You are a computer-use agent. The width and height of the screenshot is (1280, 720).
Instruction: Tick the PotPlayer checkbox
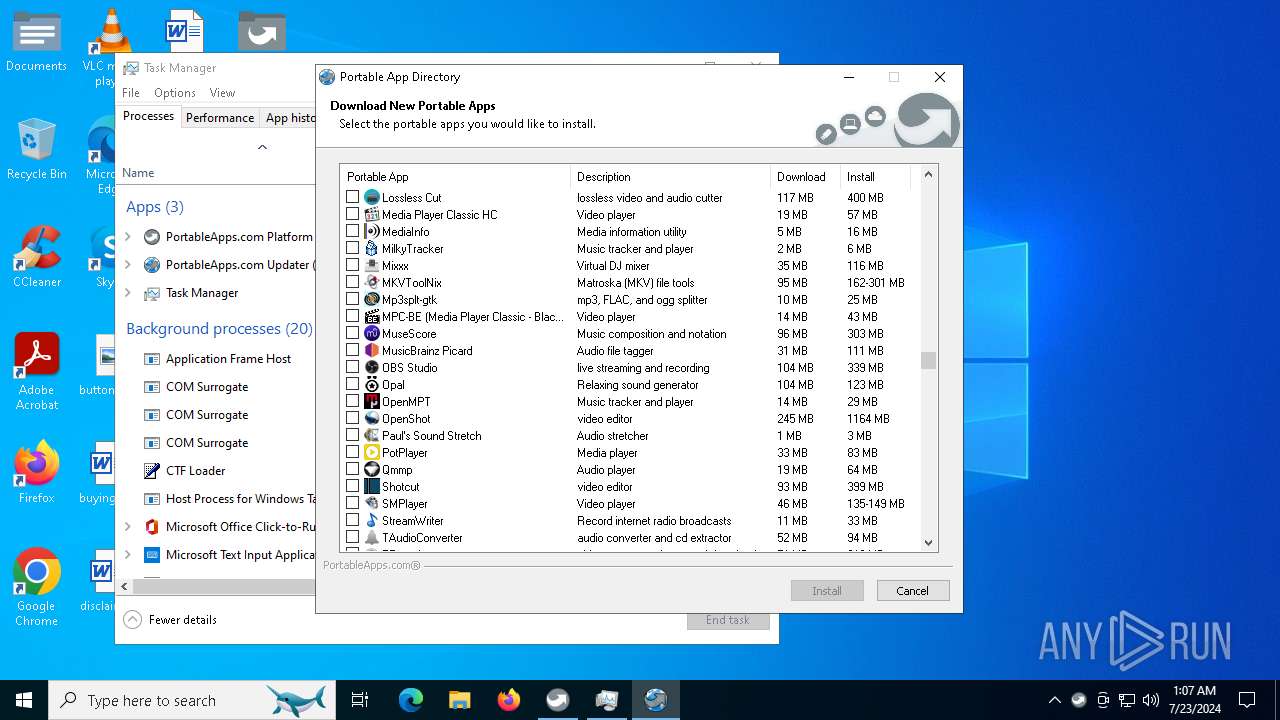click(x=352, y=452)
